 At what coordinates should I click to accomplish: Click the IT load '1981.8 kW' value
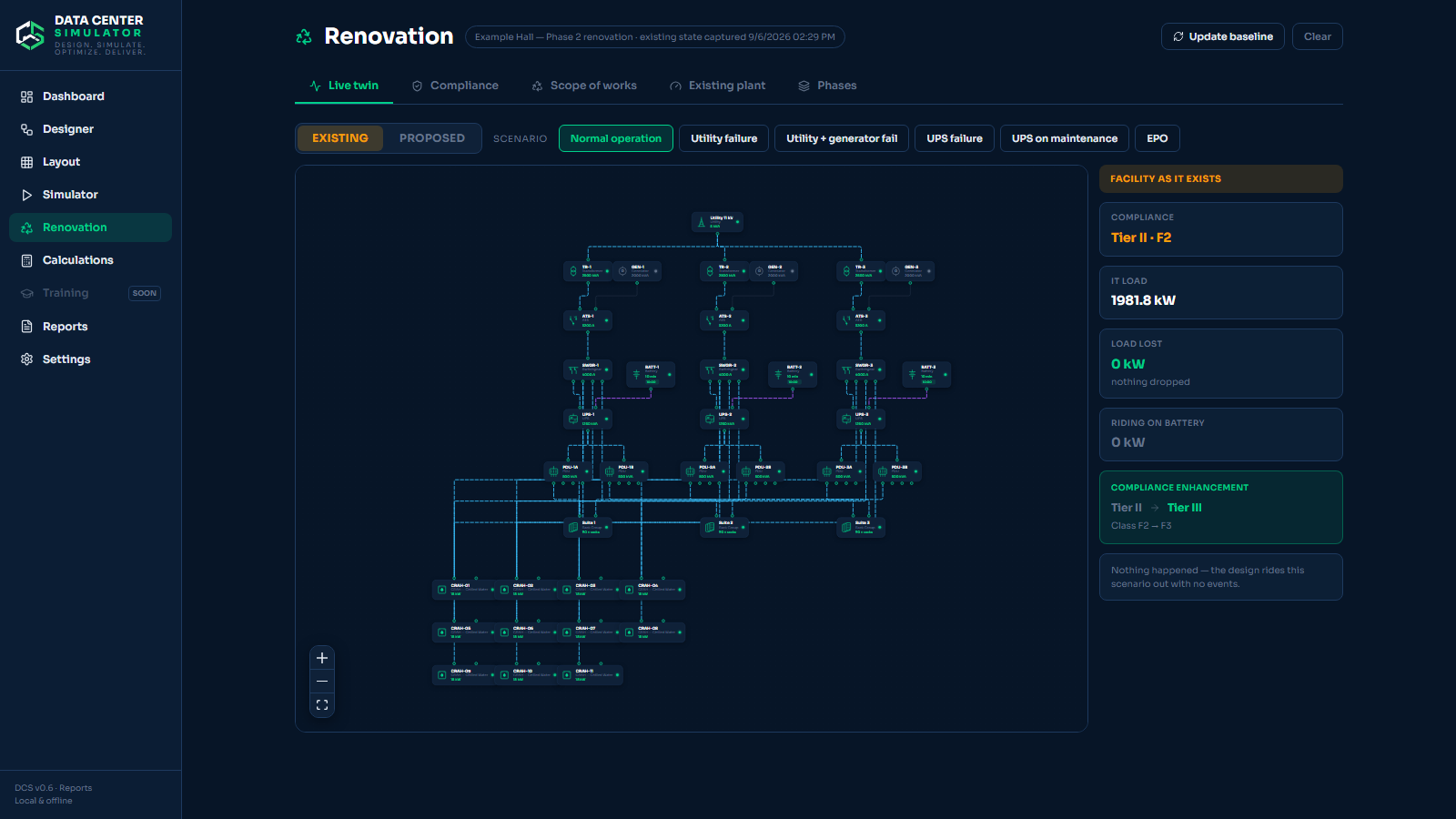point(1143,300)
